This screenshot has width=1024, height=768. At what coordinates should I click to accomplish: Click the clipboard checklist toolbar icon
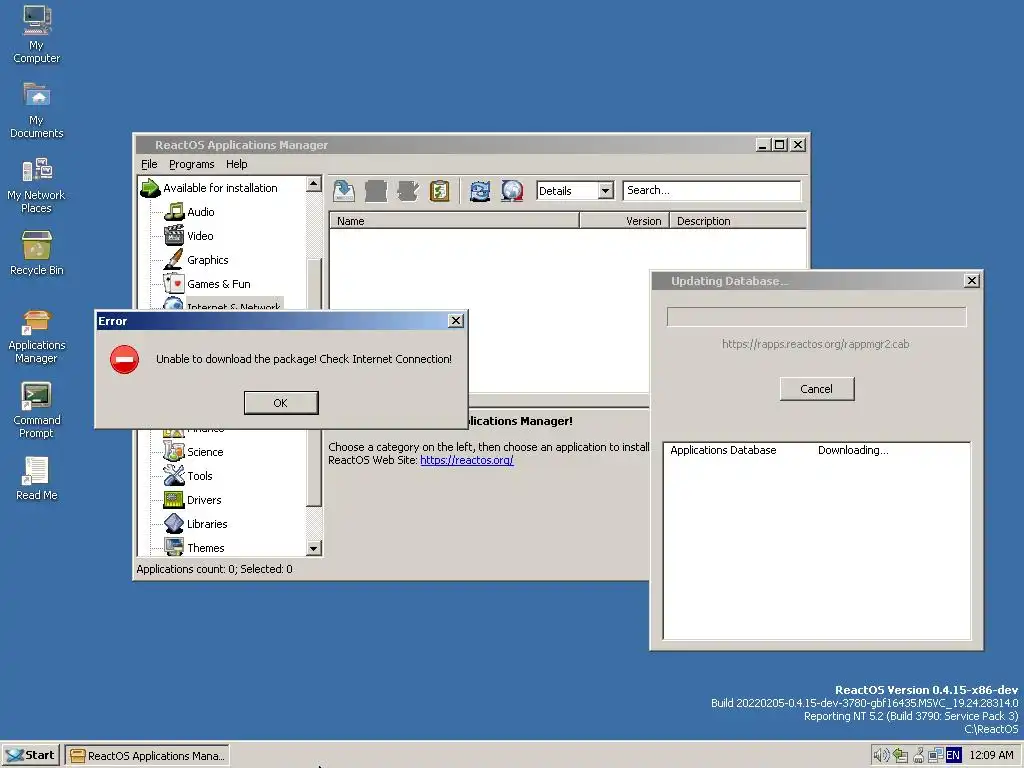coord(440,191)
